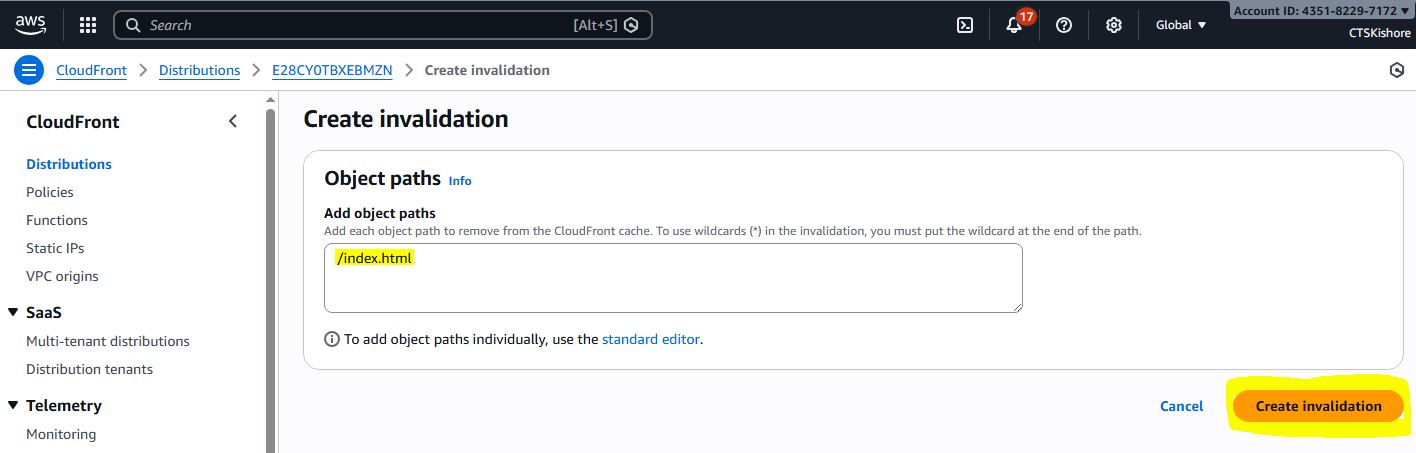Click the object paths text area
The image size is (1416, 453).
673,285
